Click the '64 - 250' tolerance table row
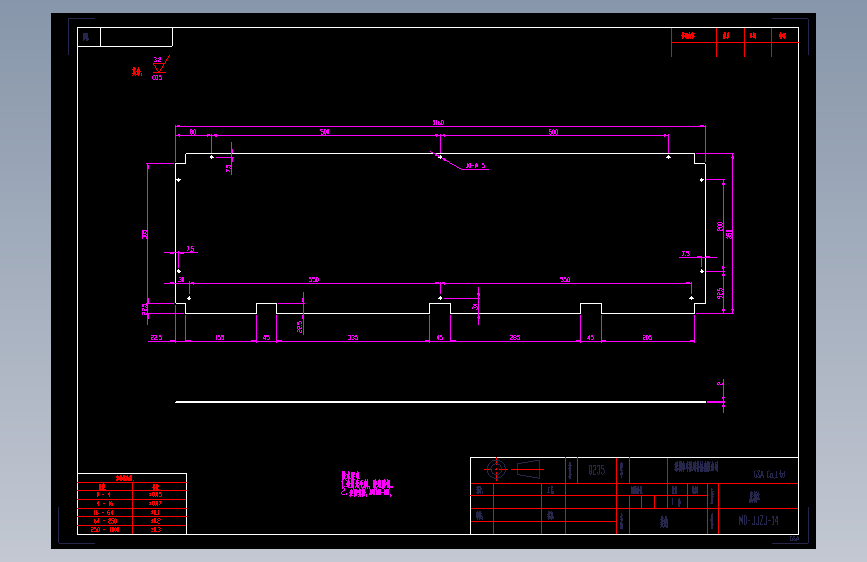This screenshot has width=867, height=562. click(132, 521)
